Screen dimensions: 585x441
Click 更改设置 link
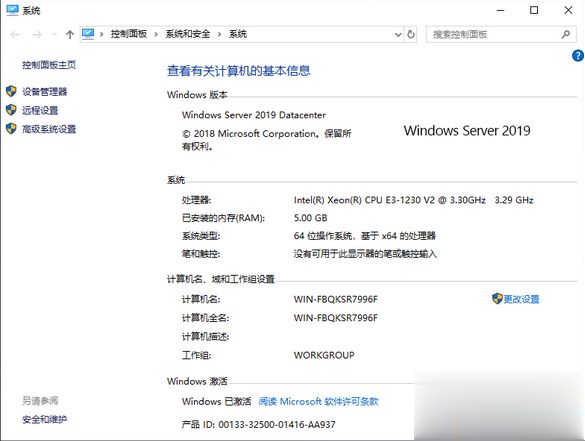[521, 299]
